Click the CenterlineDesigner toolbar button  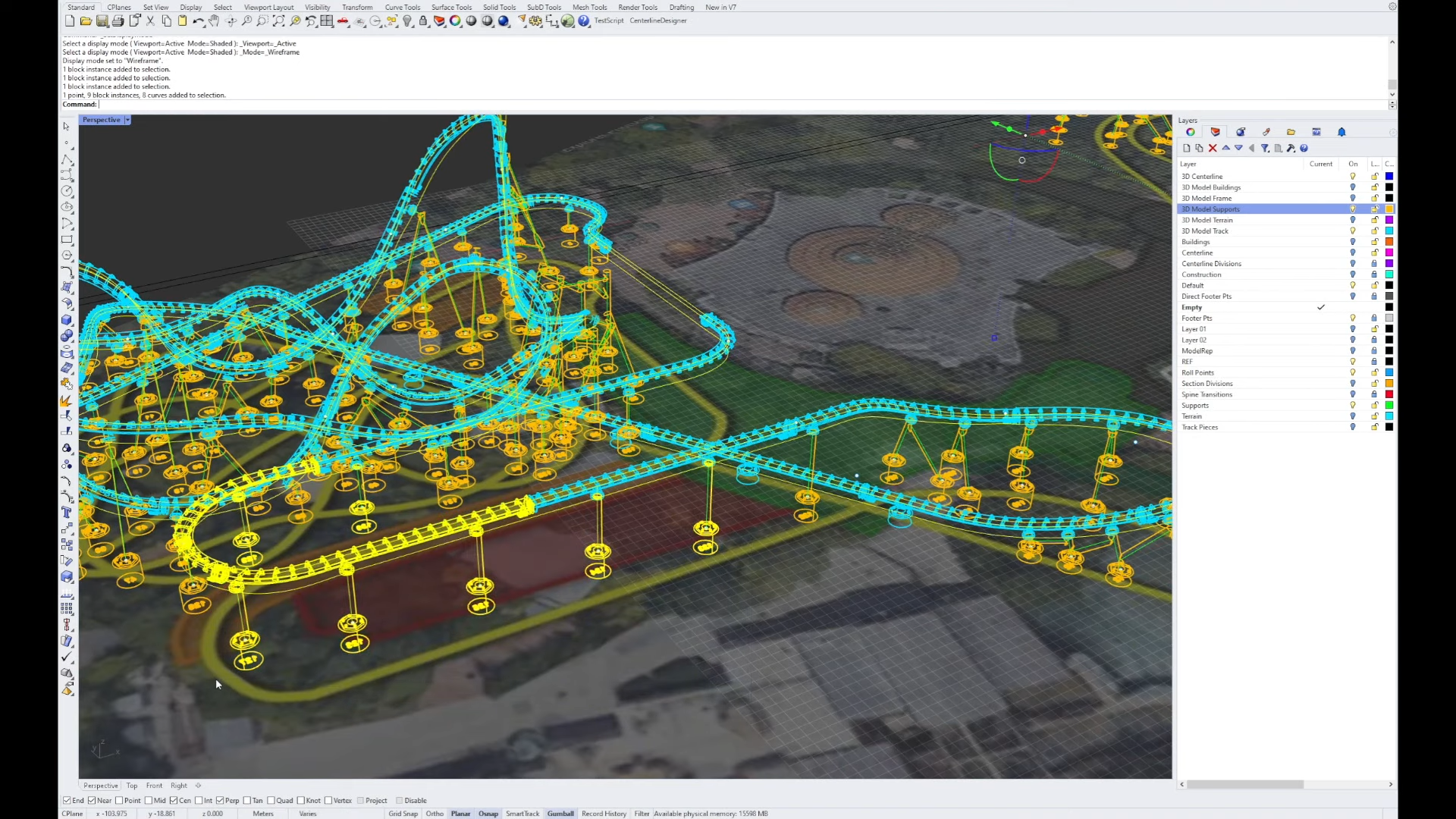(x=657, y=20)
